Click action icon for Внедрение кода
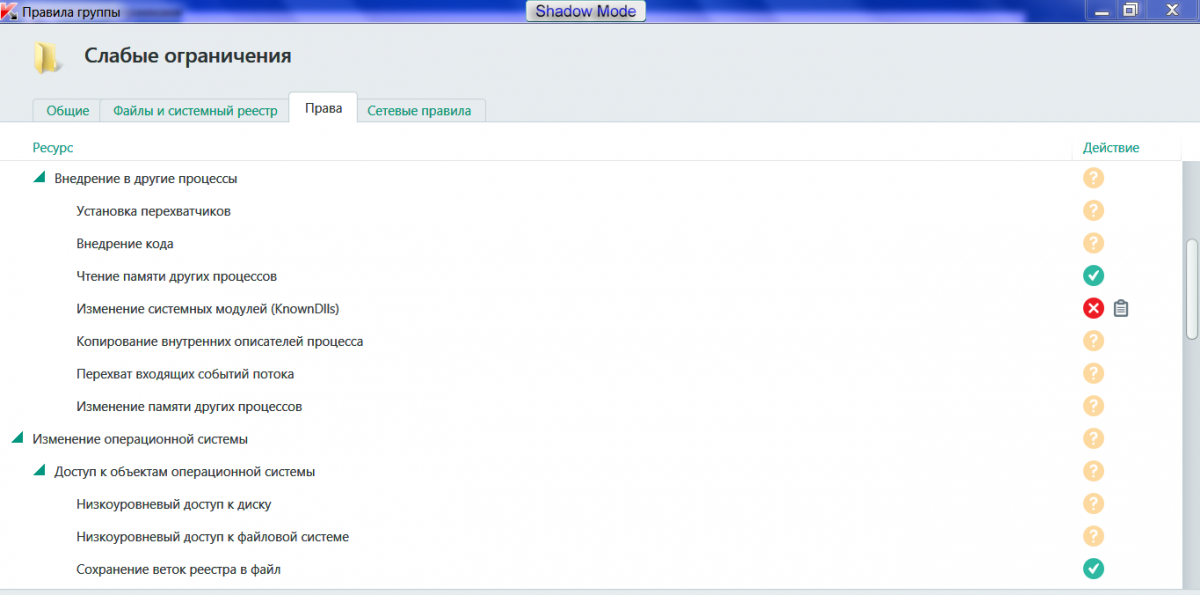Viewport: 1200px width, 595px height. [1093, 243]
